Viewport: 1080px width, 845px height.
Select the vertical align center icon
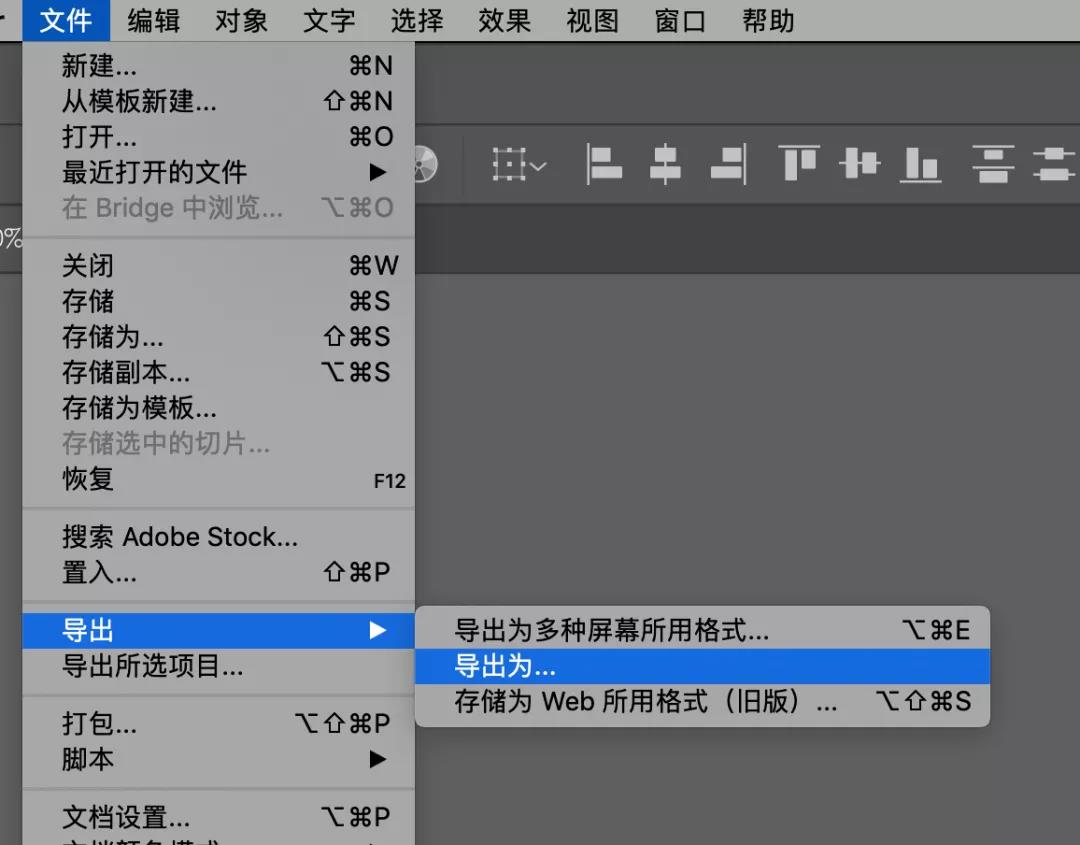pos(859,164)
